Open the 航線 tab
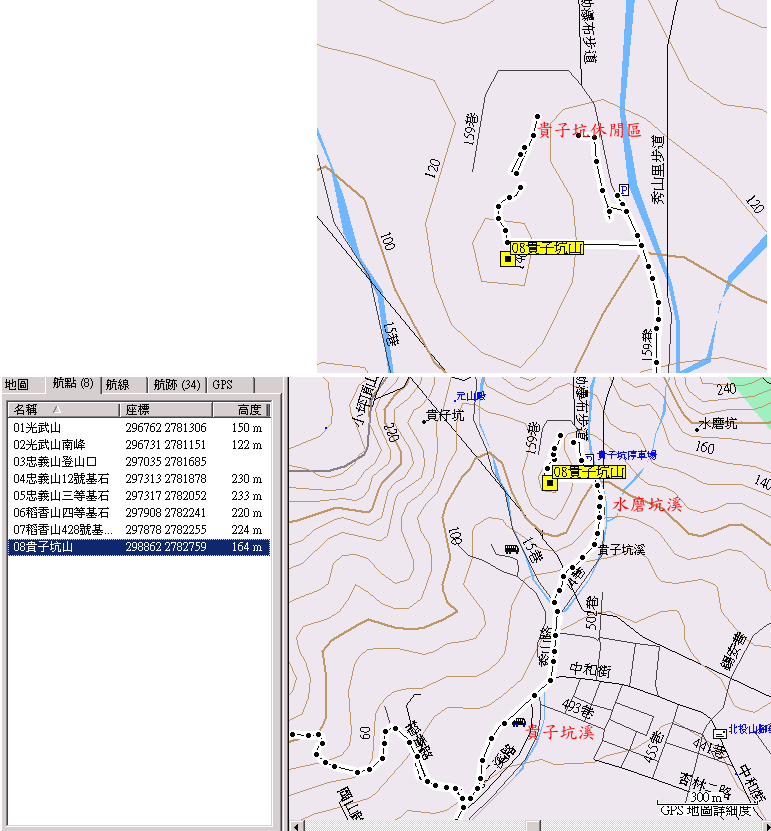The image size is (771, 831). [x=117, y=384]
